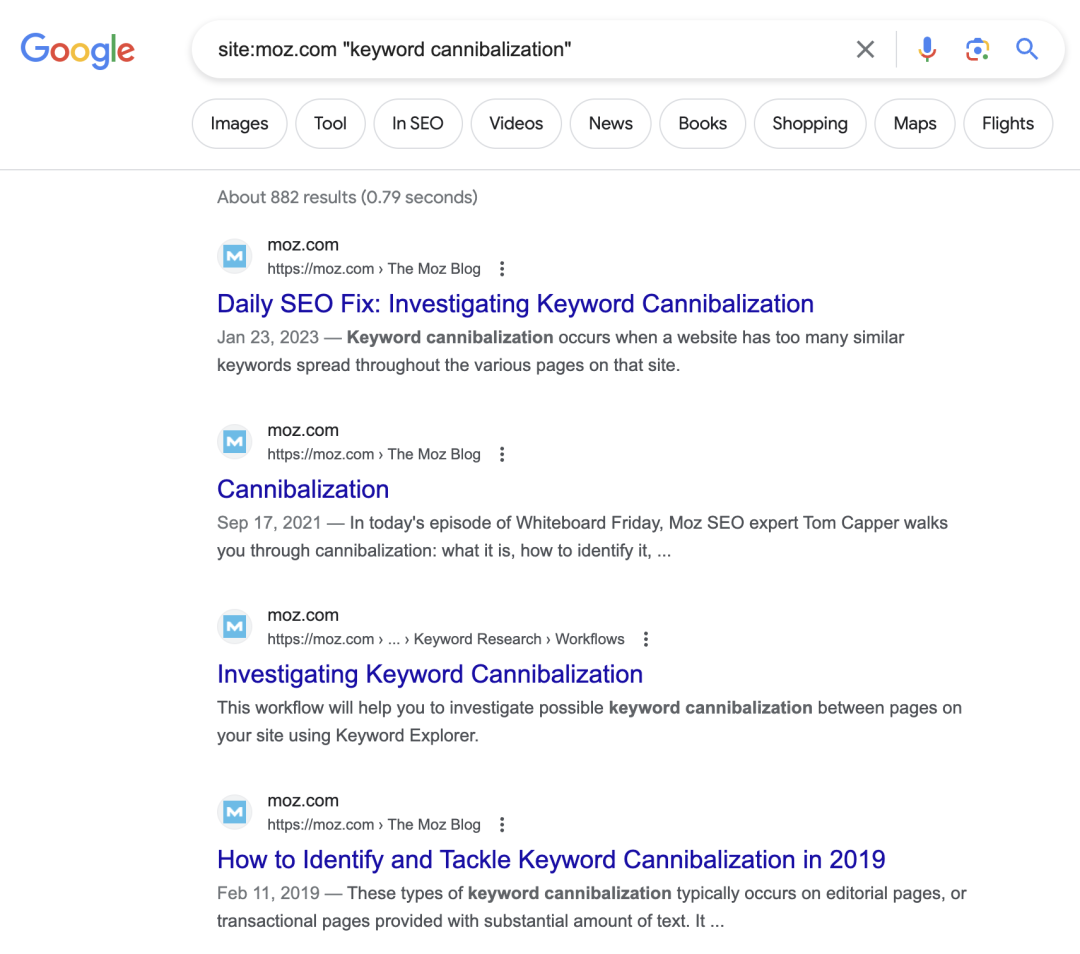Switch to the Maps filter
This screenshot has width=1080, height=954.
(x=915, y=123)
